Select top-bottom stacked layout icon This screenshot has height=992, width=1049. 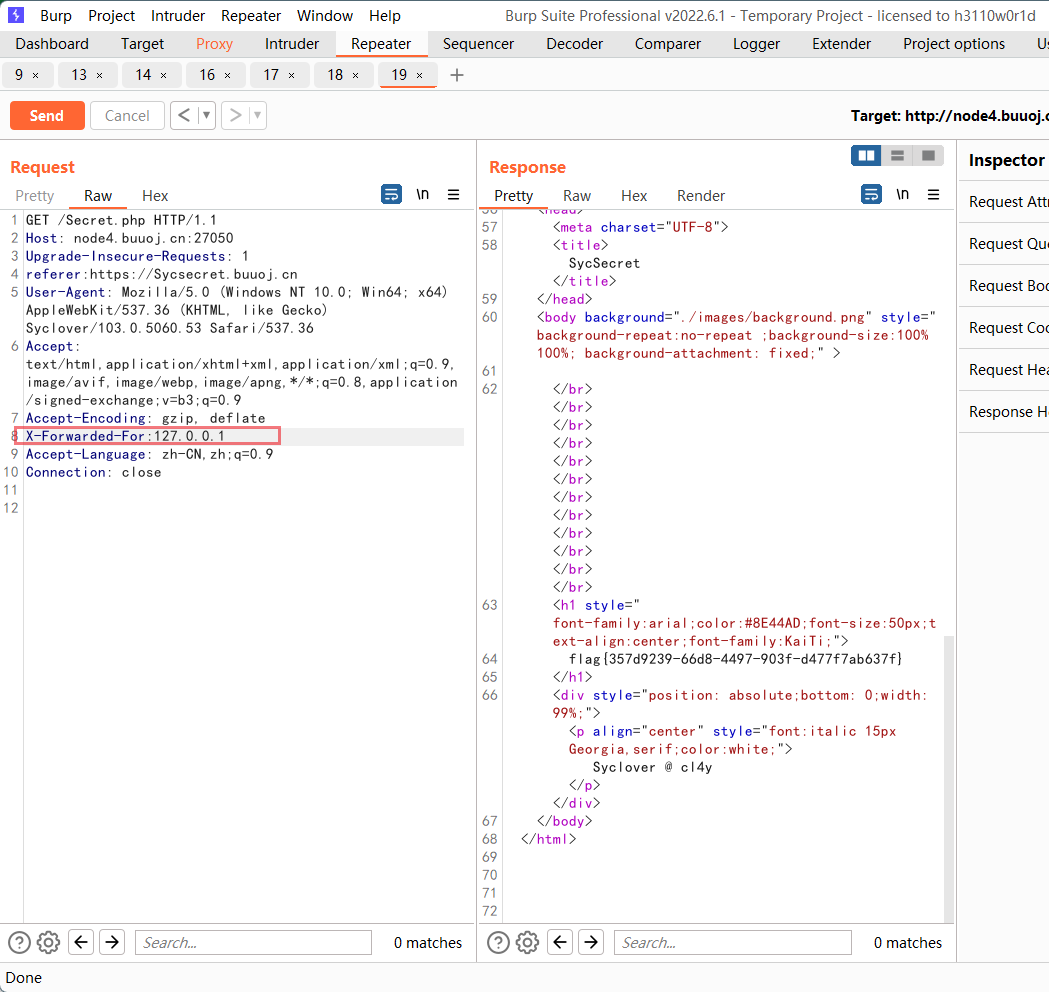(x=897, y=156)
